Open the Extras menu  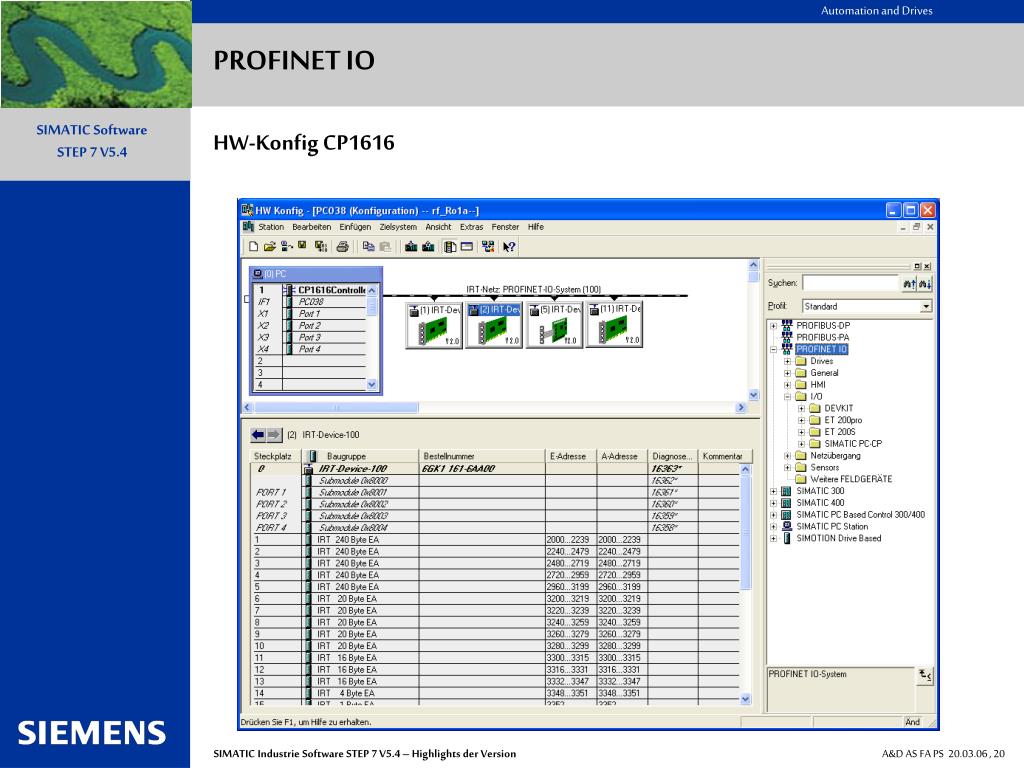click(472, 227)
